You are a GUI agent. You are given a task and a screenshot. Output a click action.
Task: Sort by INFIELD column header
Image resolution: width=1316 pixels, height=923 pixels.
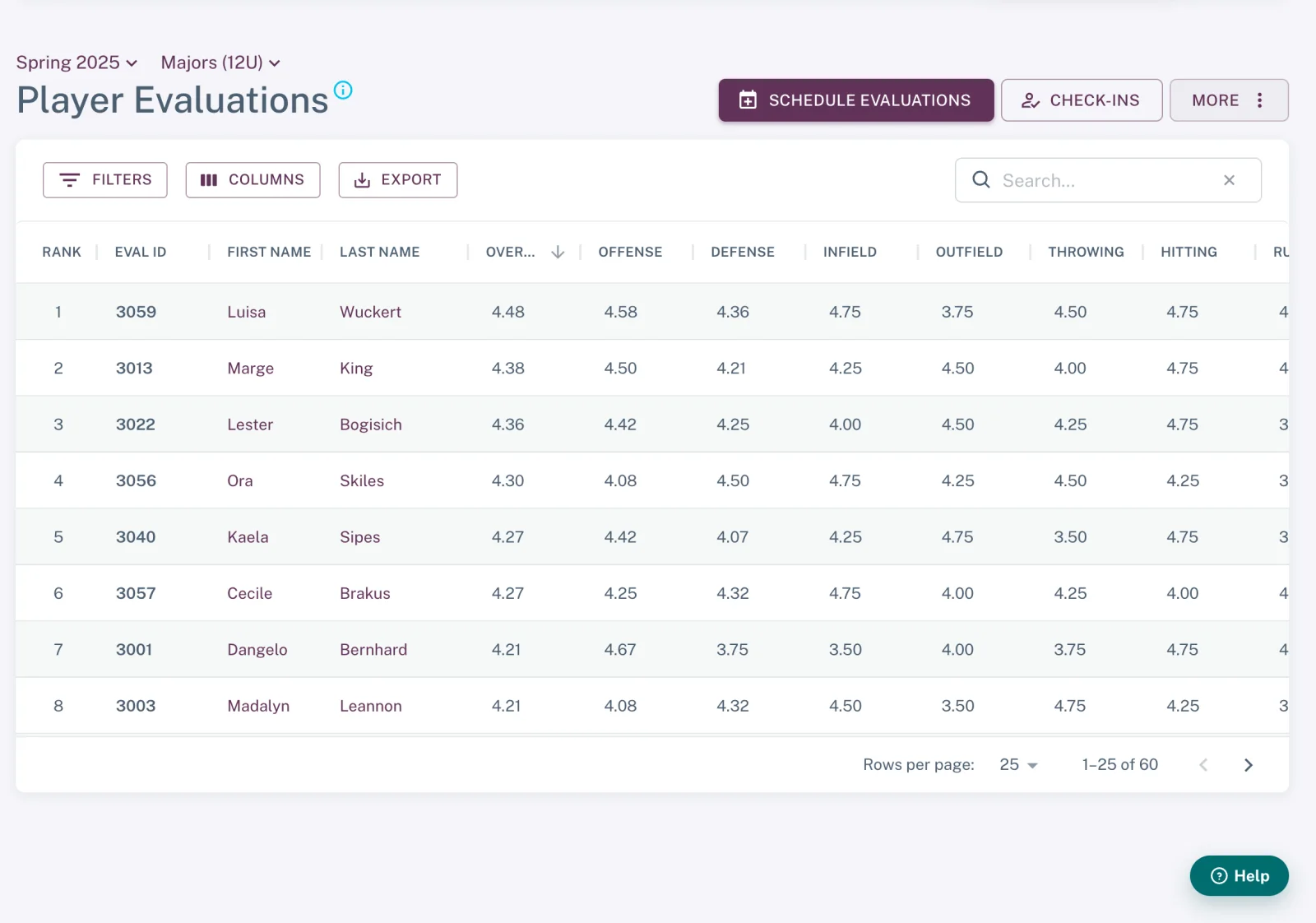pos(850,252)
